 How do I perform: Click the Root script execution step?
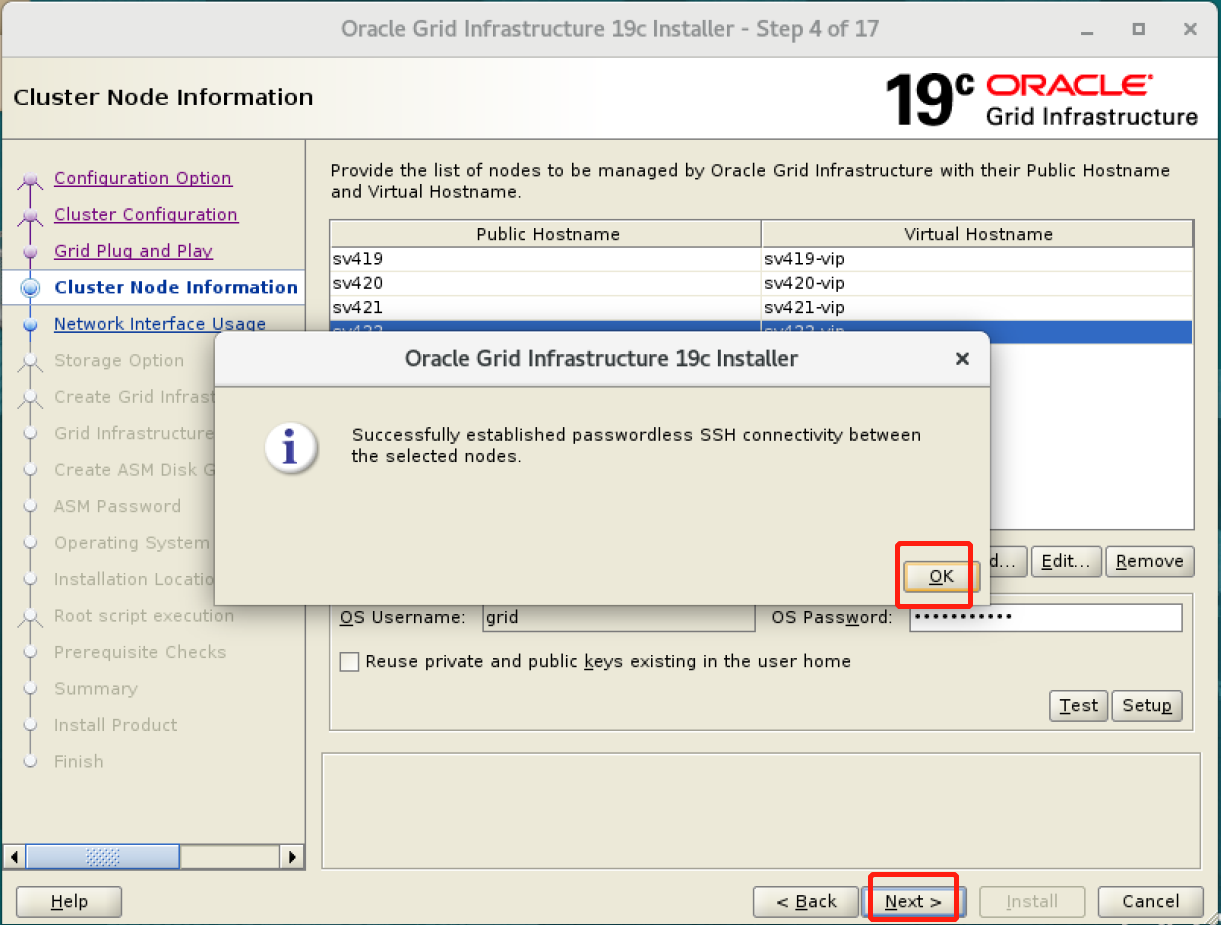point(144,616)
